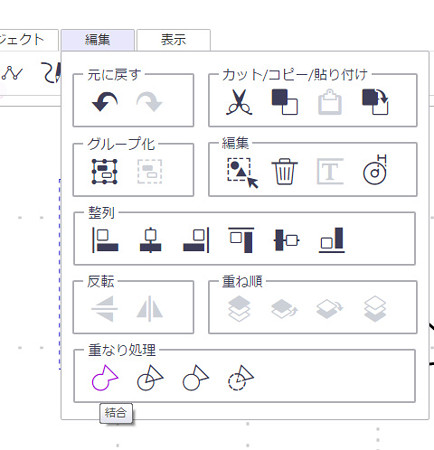Click the Undo arrow icon

coord(105,102)
